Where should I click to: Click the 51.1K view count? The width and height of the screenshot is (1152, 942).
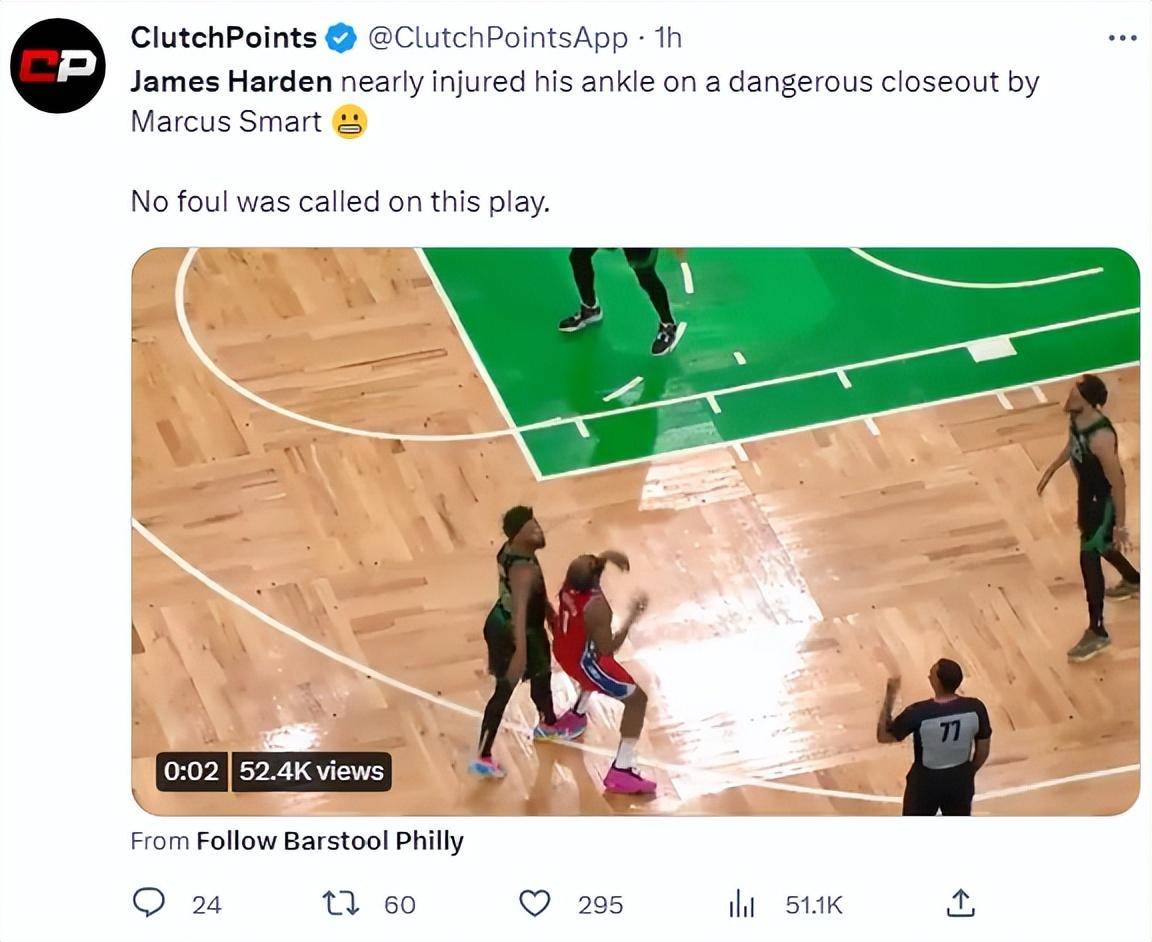click(814, 905)
